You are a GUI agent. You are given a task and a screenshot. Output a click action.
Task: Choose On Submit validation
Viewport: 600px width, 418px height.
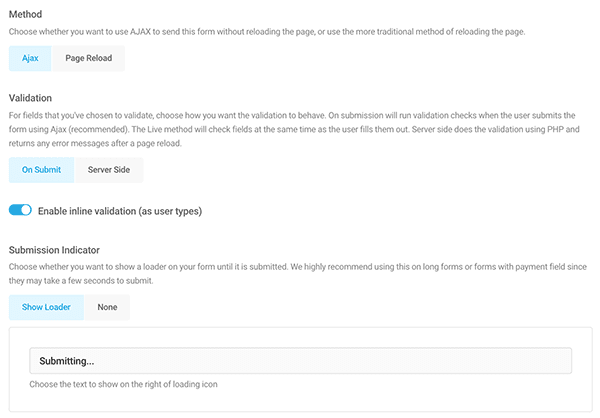point(41,170)
